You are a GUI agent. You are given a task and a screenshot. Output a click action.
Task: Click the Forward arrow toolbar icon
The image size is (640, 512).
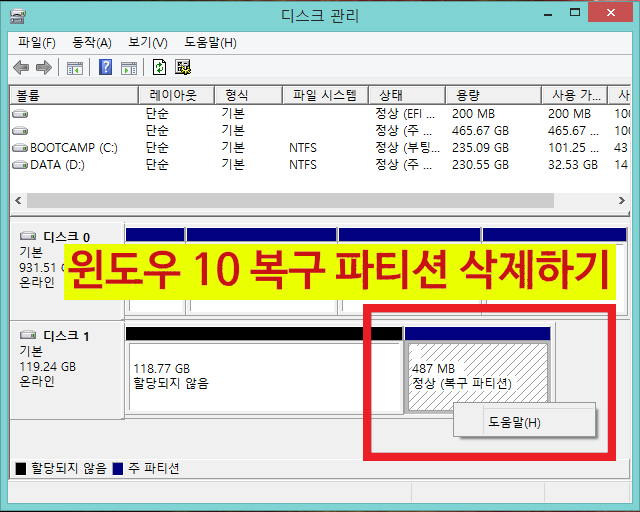[44, 67]
